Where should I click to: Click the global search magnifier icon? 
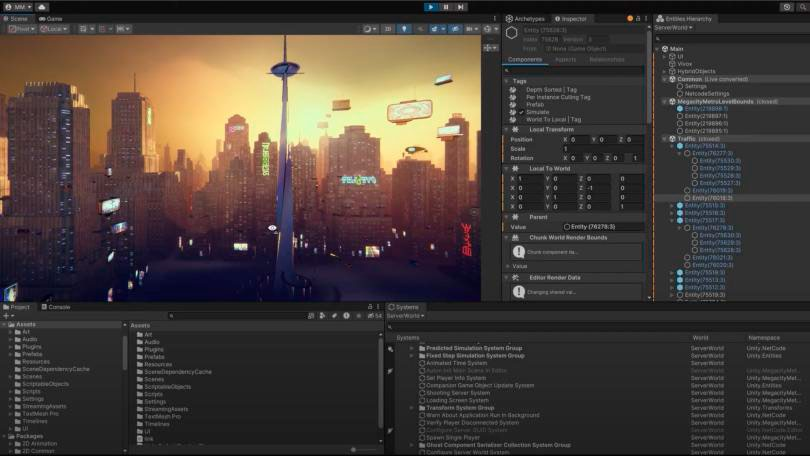[804, 7]
